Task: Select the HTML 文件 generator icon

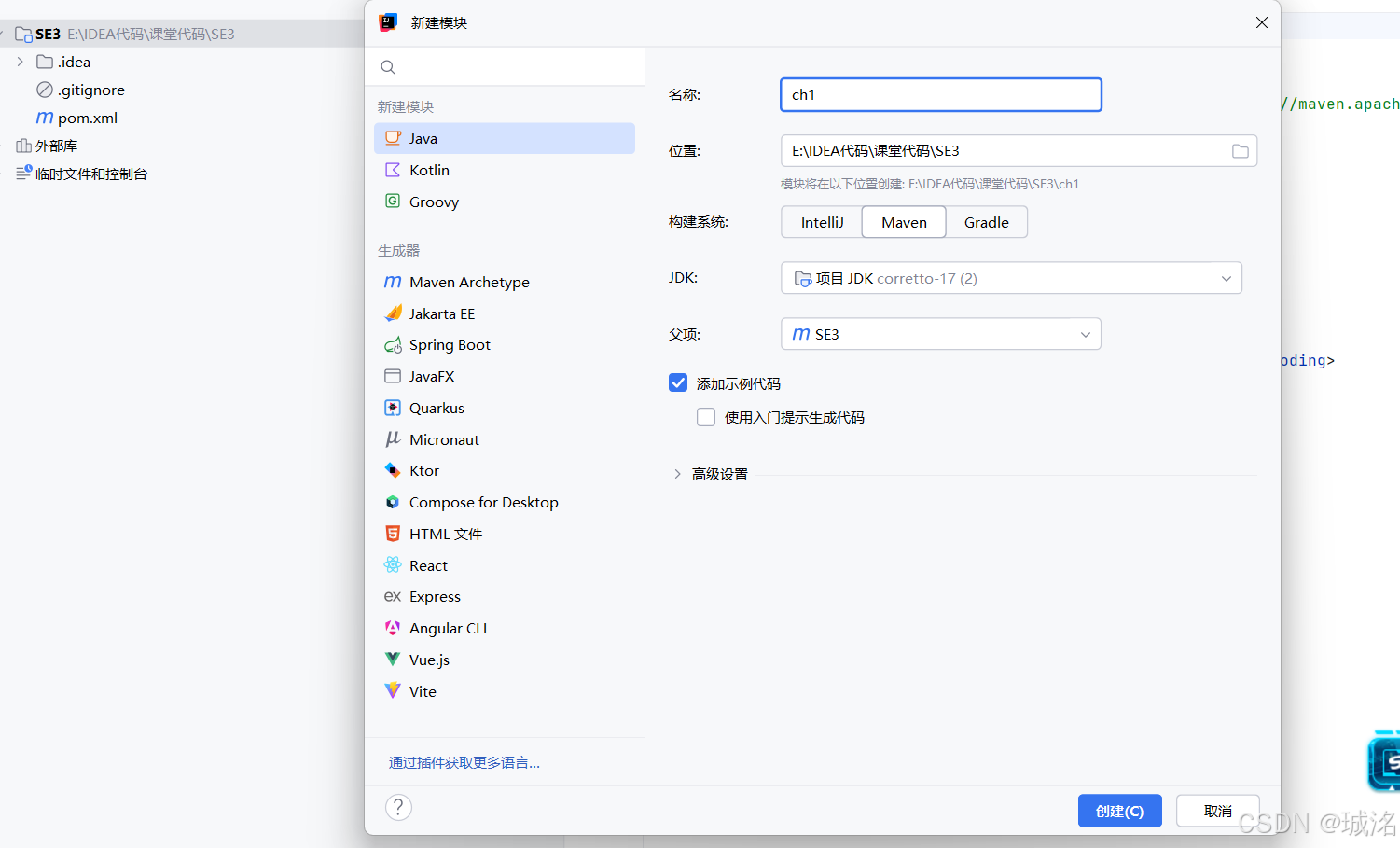Action: 393,534
